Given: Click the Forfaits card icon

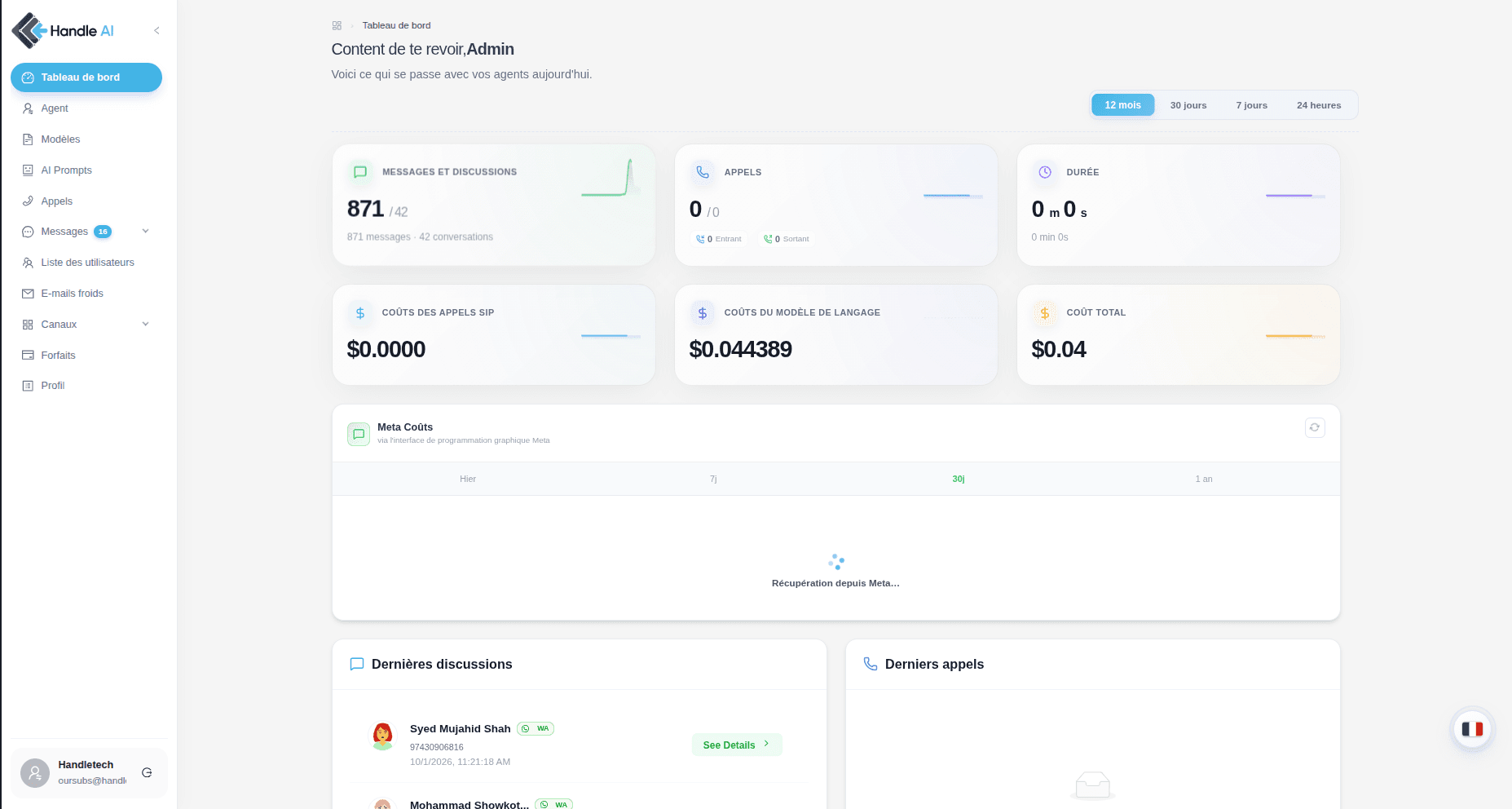Looking at the screenshot, I should (28, 356).
